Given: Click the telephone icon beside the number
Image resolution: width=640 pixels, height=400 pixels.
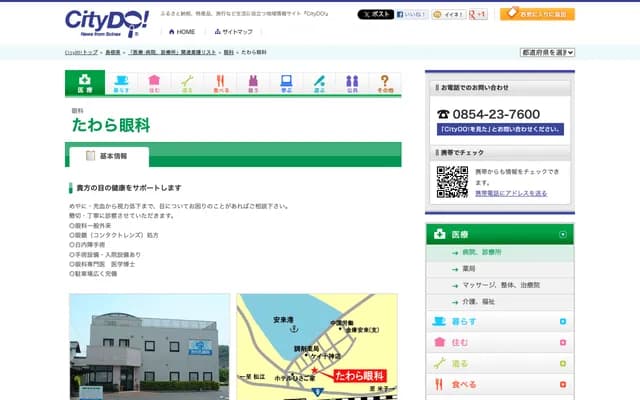Looking at the screenshot, I should pos(443,114).
